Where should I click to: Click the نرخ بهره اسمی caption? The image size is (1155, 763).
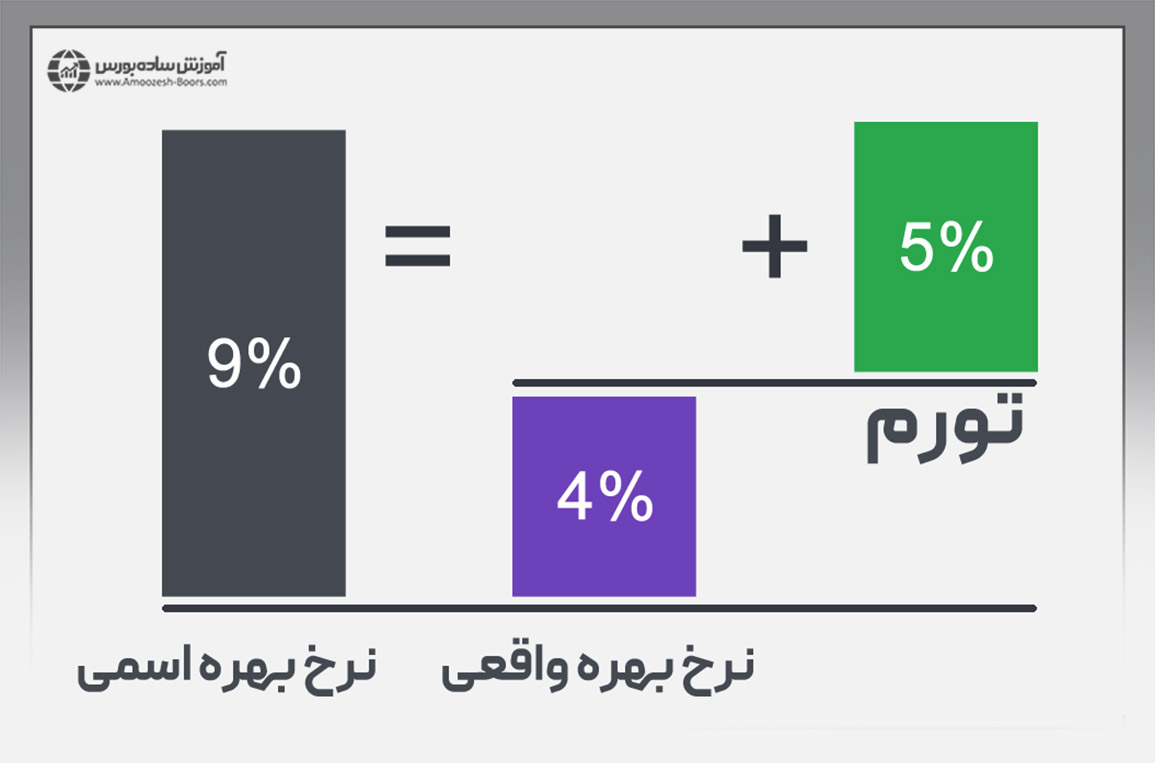point(227,672)
